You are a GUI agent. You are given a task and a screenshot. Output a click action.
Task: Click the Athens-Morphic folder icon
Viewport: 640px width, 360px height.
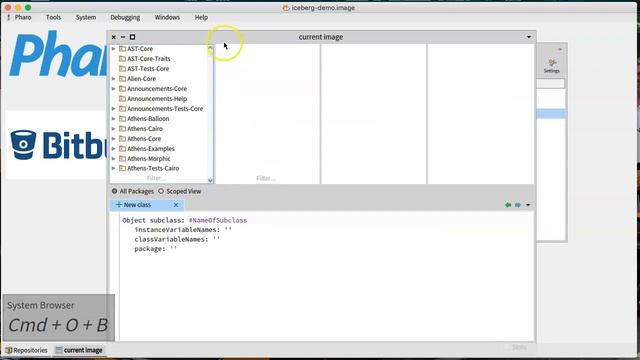click(122, 158)
